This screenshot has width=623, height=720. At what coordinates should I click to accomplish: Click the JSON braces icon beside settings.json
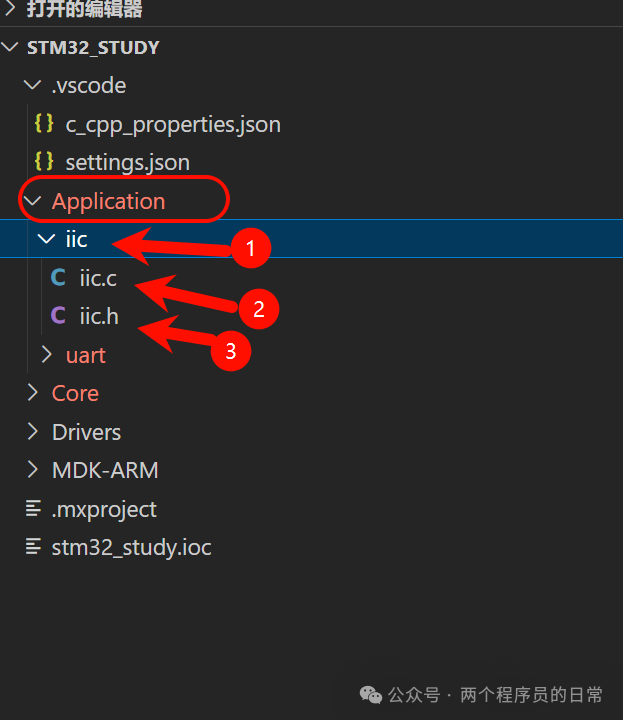click(x=44, y=162)
